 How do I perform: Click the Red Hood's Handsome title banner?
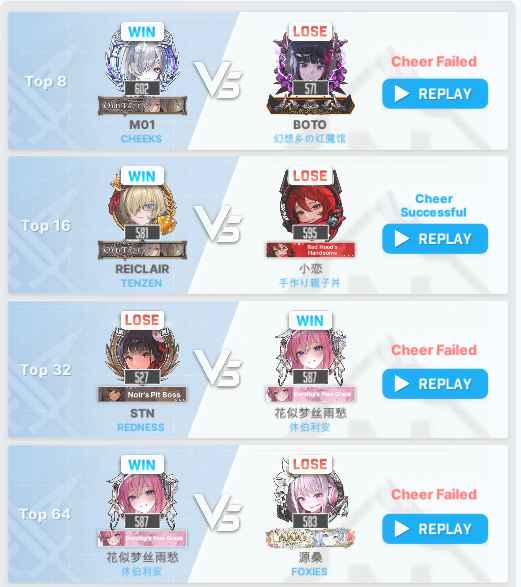click(x=310, y=250)
